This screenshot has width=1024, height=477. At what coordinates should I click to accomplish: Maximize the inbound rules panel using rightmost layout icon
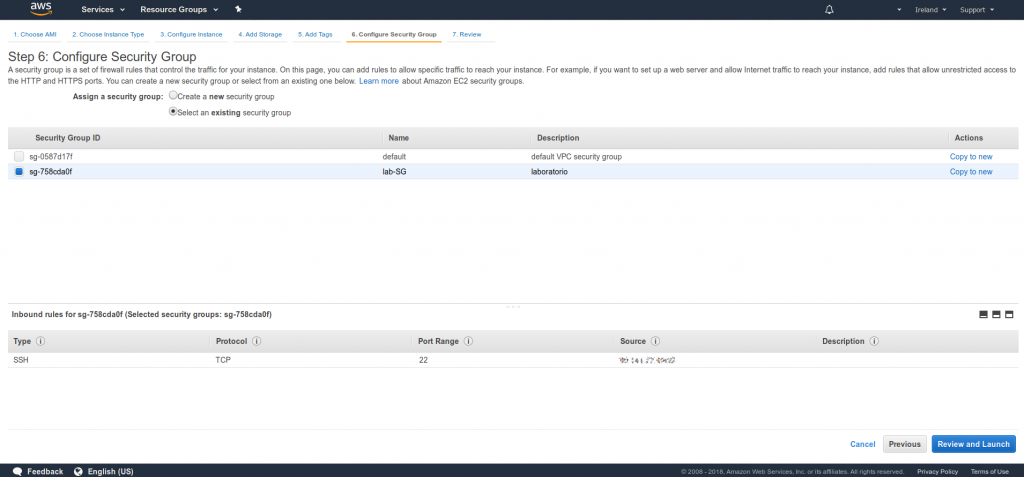point(1009,314)
